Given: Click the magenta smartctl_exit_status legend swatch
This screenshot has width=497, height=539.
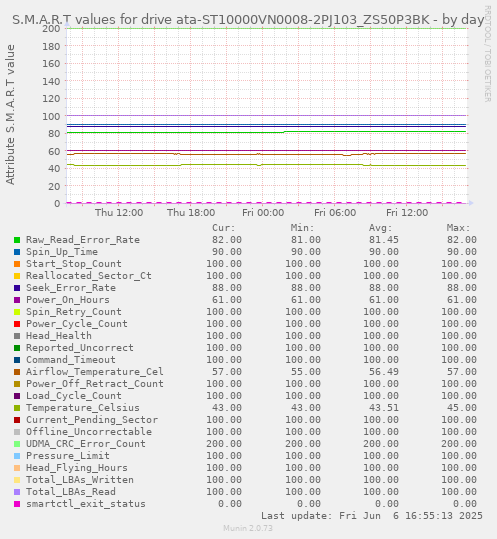Looking at the screenshot, I should [x=17, y=504].
